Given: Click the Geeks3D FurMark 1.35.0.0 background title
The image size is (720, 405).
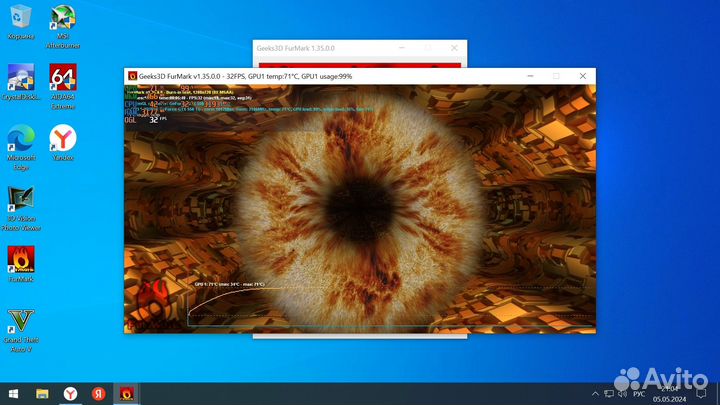Looking at the screenshot, I should (x=295, y=48).
